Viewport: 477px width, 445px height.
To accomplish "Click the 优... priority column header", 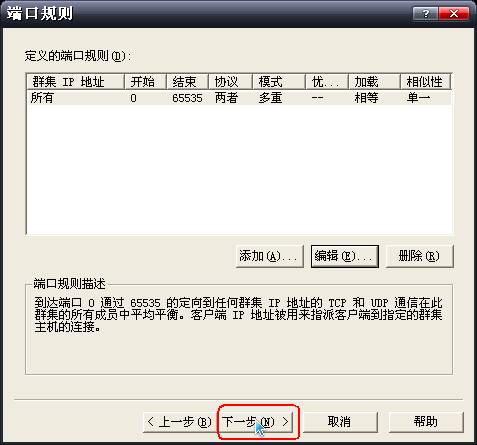I will point(327,82).
